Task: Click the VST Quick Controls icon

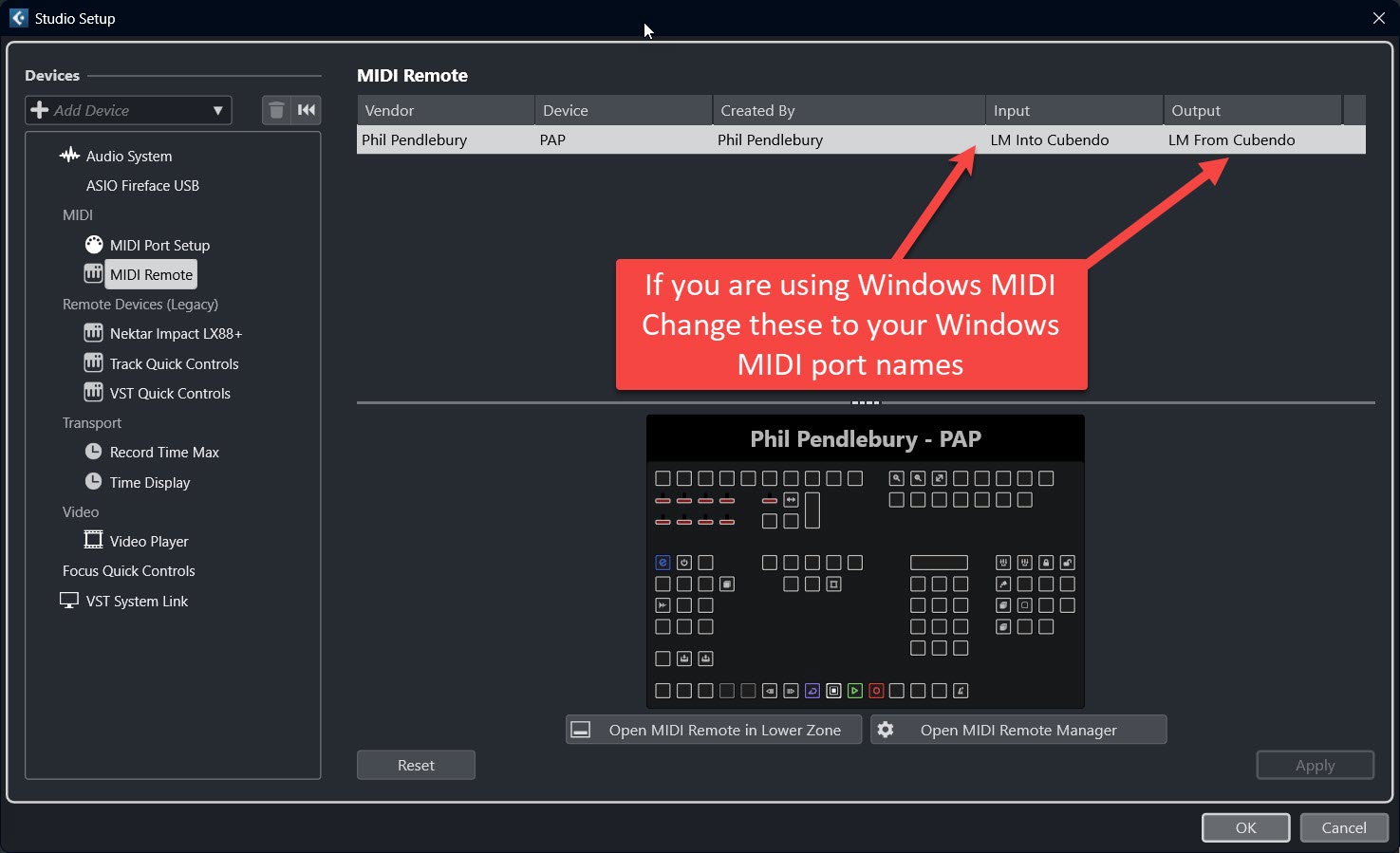Action: (x=93, y=392)
